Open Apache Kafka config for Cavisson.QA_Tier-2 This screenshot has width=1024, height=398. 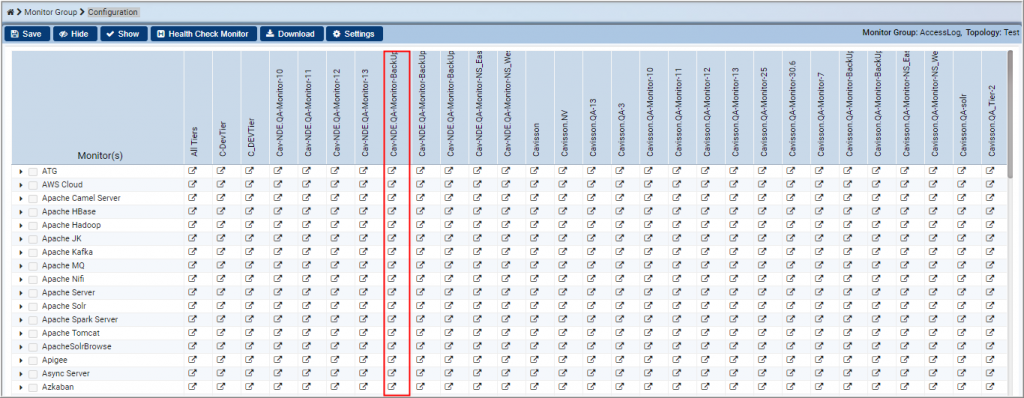(990, 252)
